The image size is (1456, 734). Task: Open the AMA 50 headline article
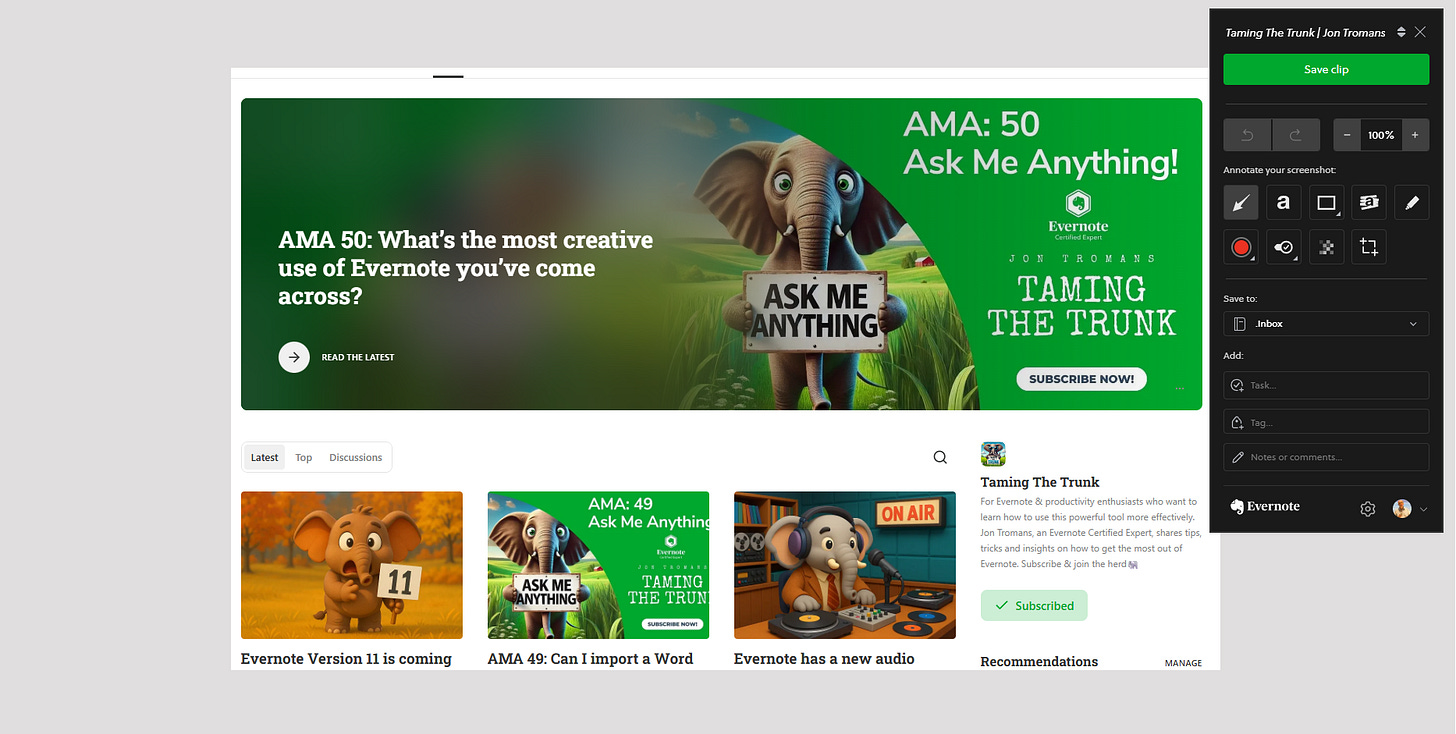[x=466, y=268]
